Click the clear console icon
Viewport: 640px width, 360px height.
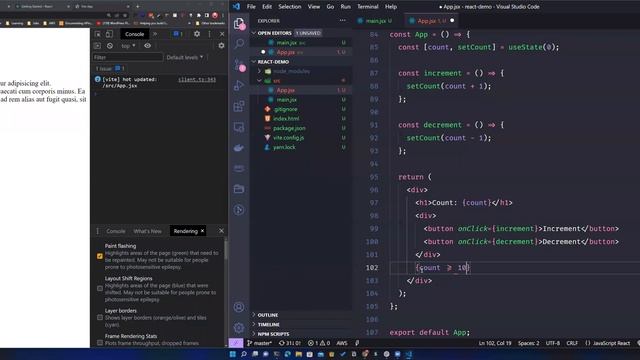(110, 46)
